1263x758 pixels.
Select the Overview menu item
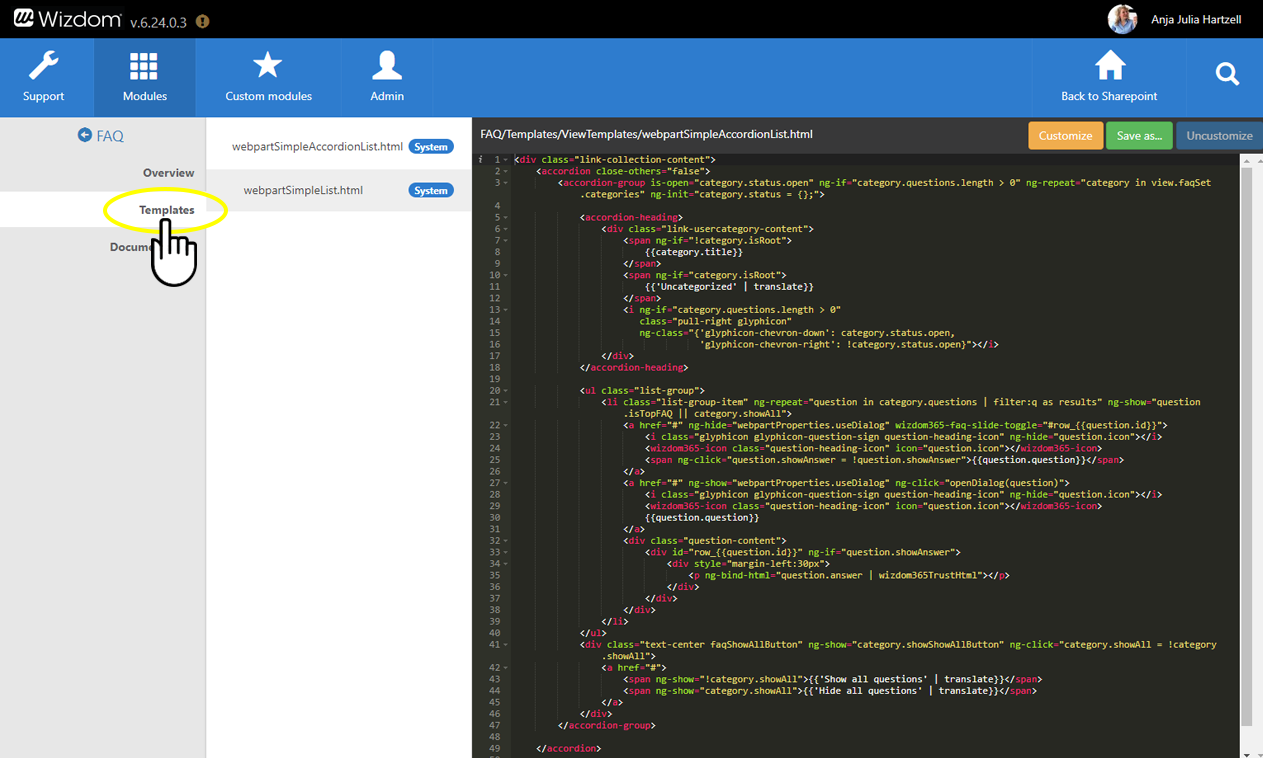(168, 173)
